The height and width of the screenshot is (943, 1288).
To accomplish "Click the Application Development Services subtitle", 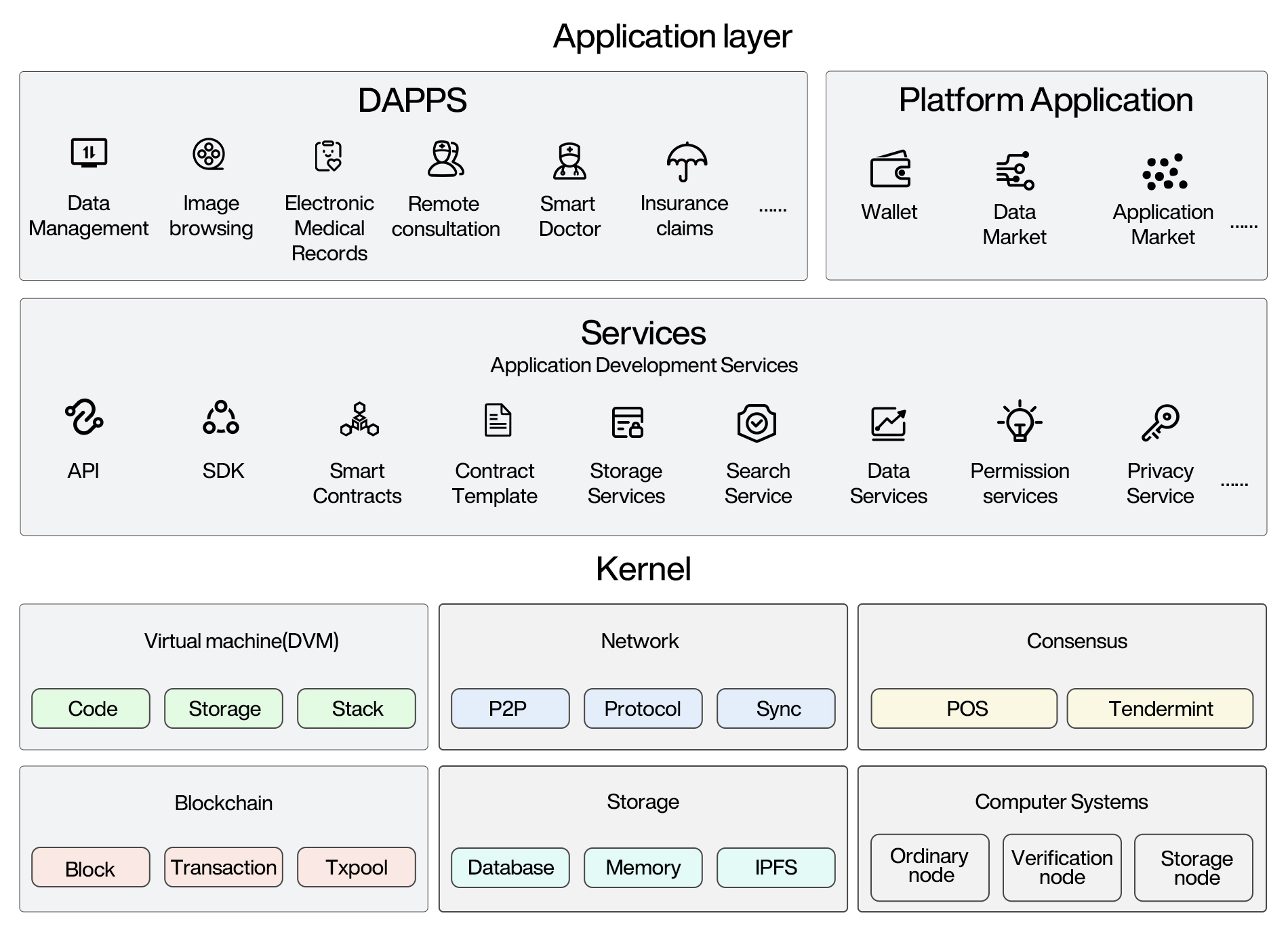I will pyautogui.click(x=643, y=365).
